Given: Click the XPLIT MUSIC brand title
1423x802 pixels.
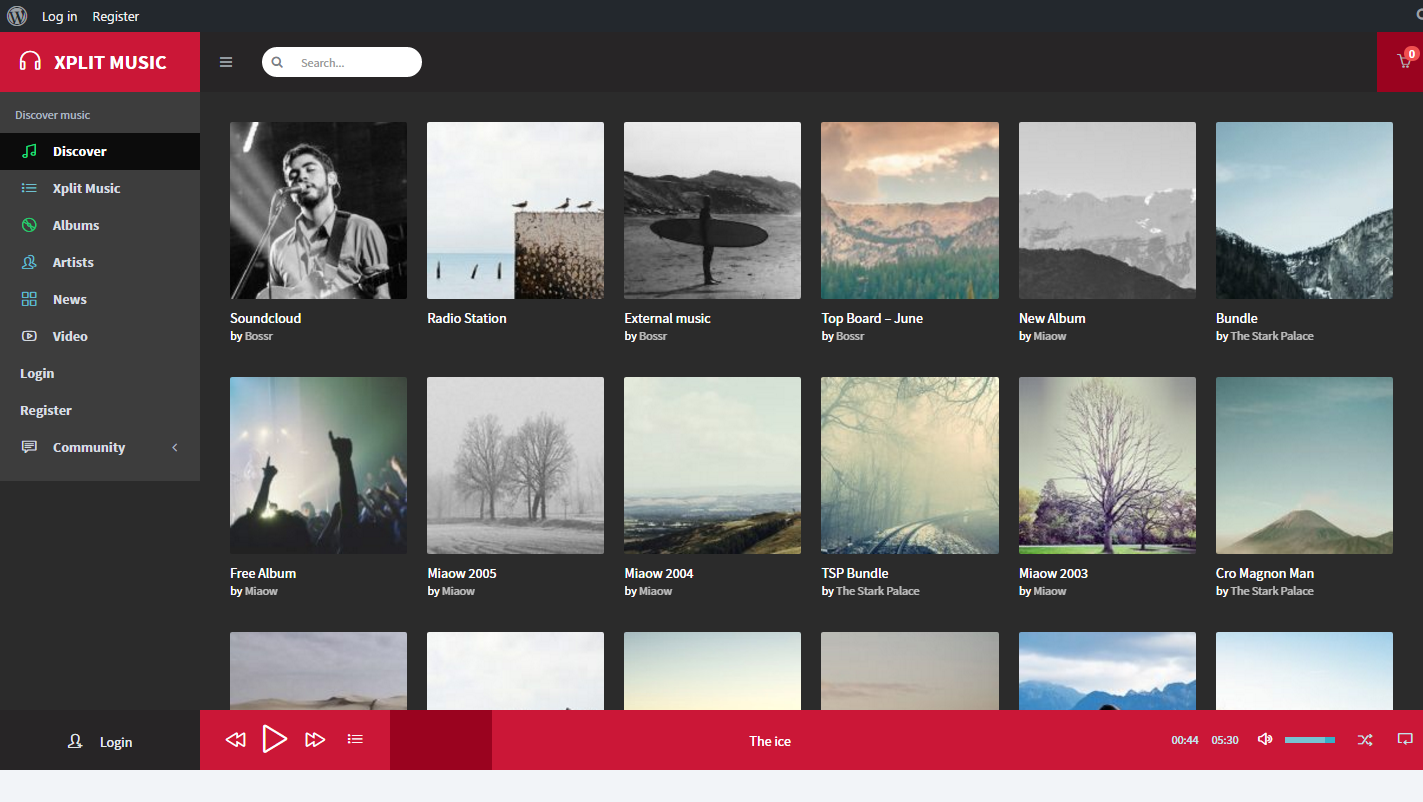Looking at the screenshot, I should [x=110, y=62].
